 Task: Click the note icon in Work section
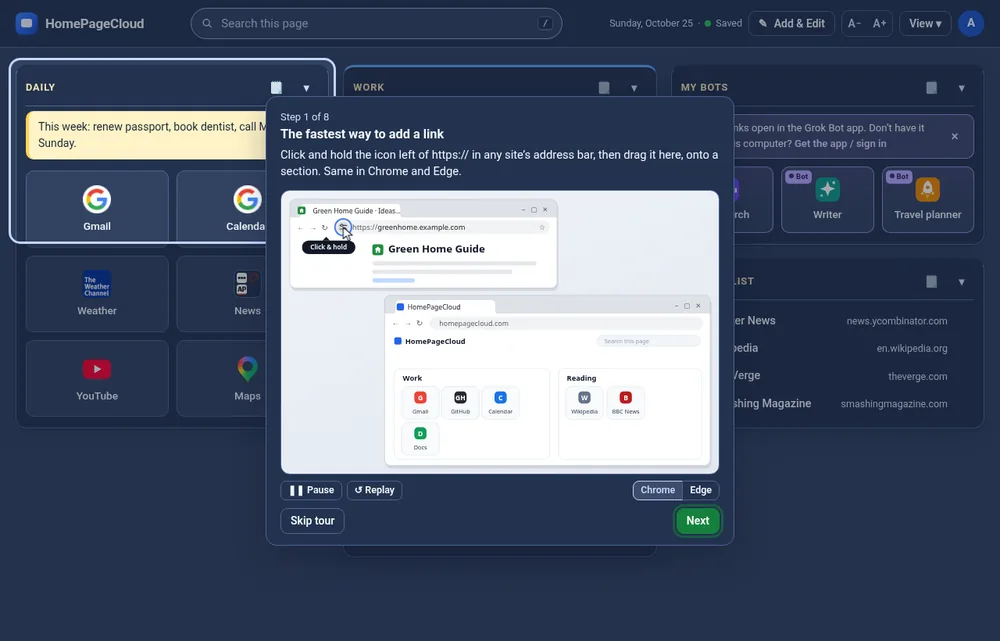click(x=604, y=87)
